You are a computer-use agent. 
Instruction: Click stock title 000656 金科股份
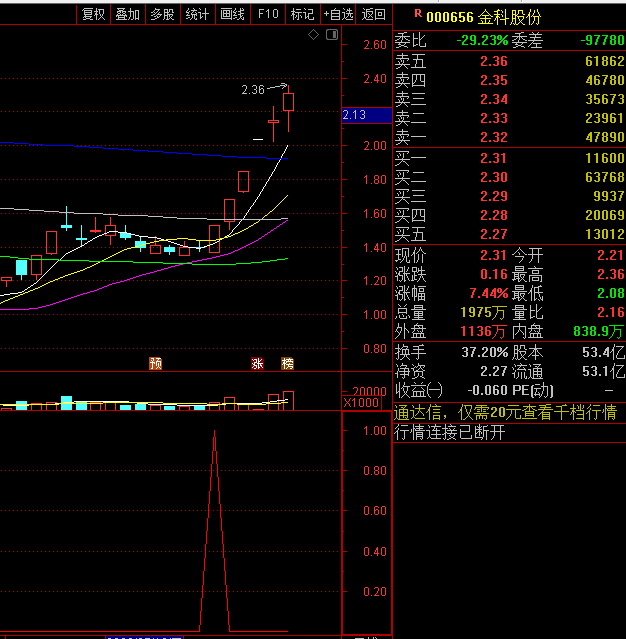(483, 17)
